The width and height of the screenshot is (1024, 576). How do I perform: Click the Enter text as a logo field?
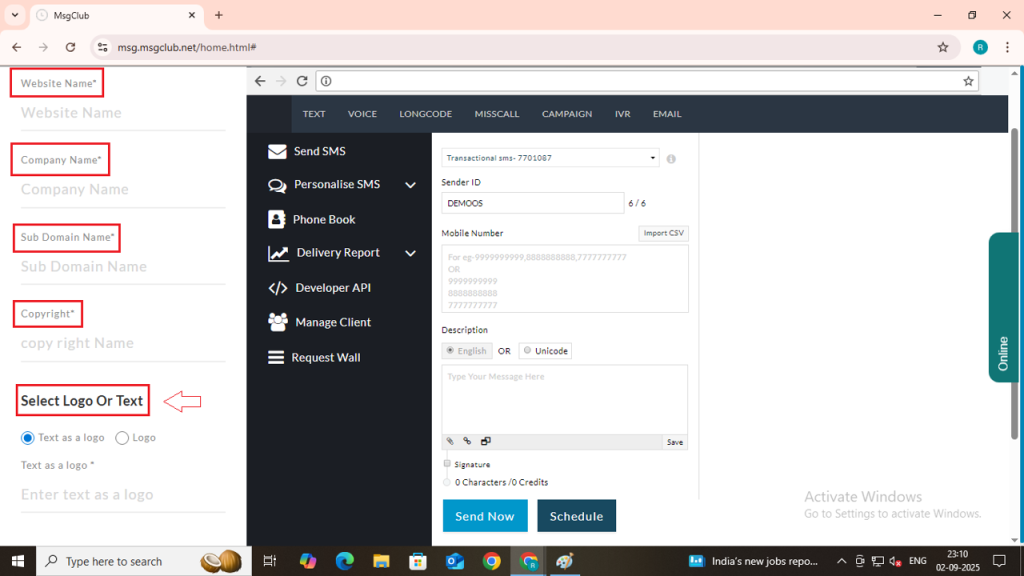coord(123,494)
